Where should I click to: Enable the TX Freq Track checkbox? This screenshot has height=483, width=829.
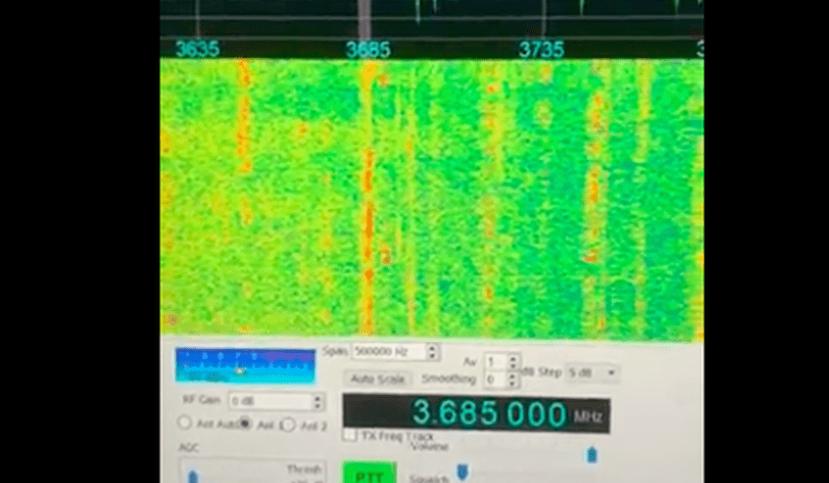pyautogui.click(x=349, y=435)
